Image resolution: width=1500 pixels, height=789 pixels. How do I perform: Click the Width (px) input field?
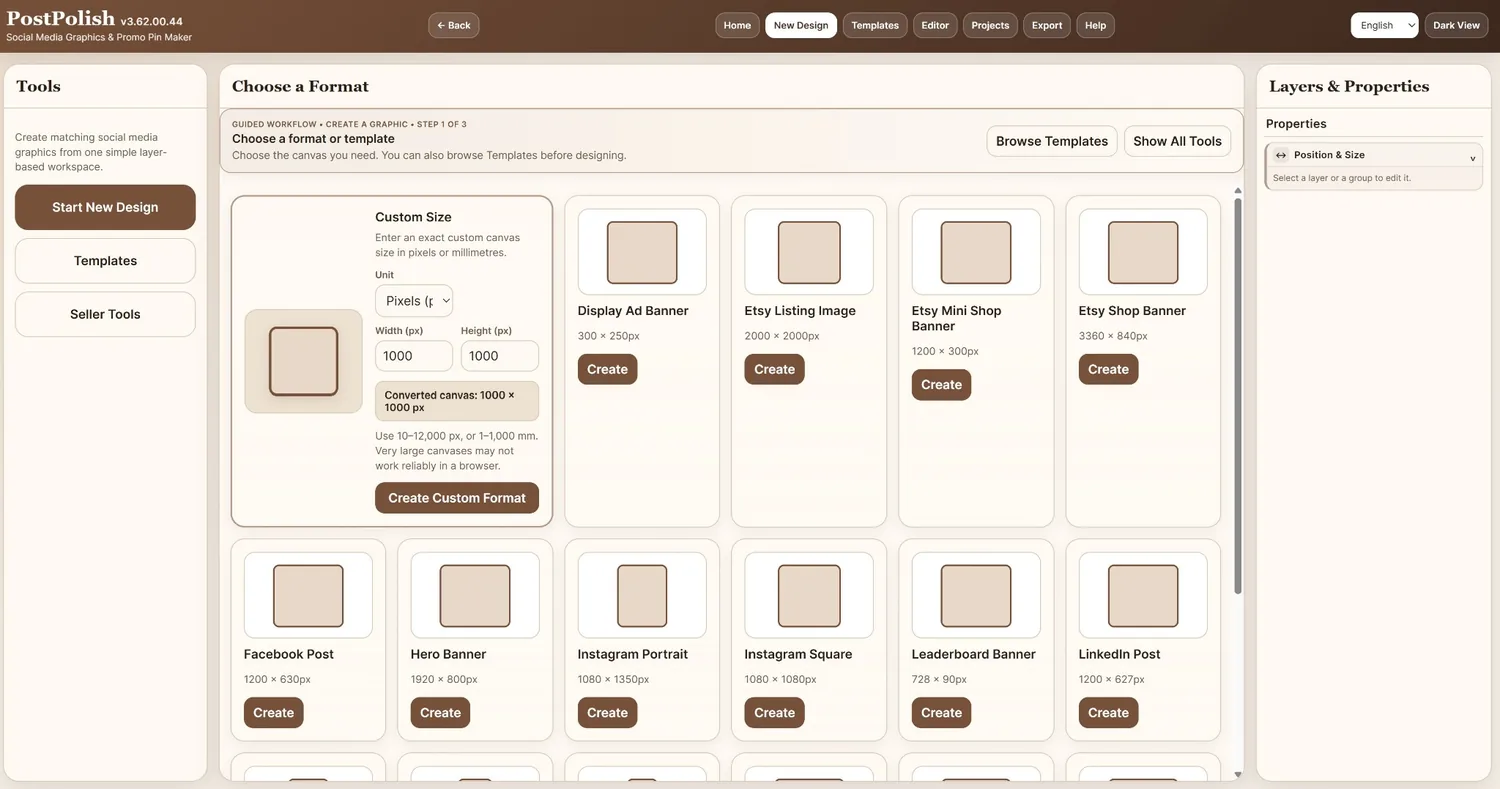[414, 356]
